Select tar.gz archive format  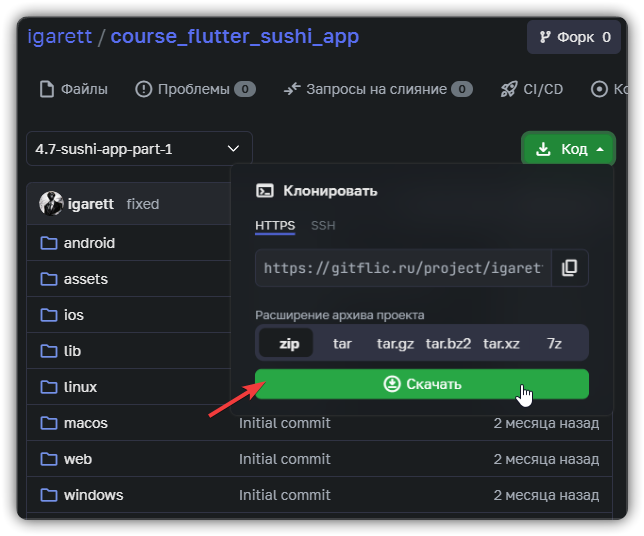(395, 343)
